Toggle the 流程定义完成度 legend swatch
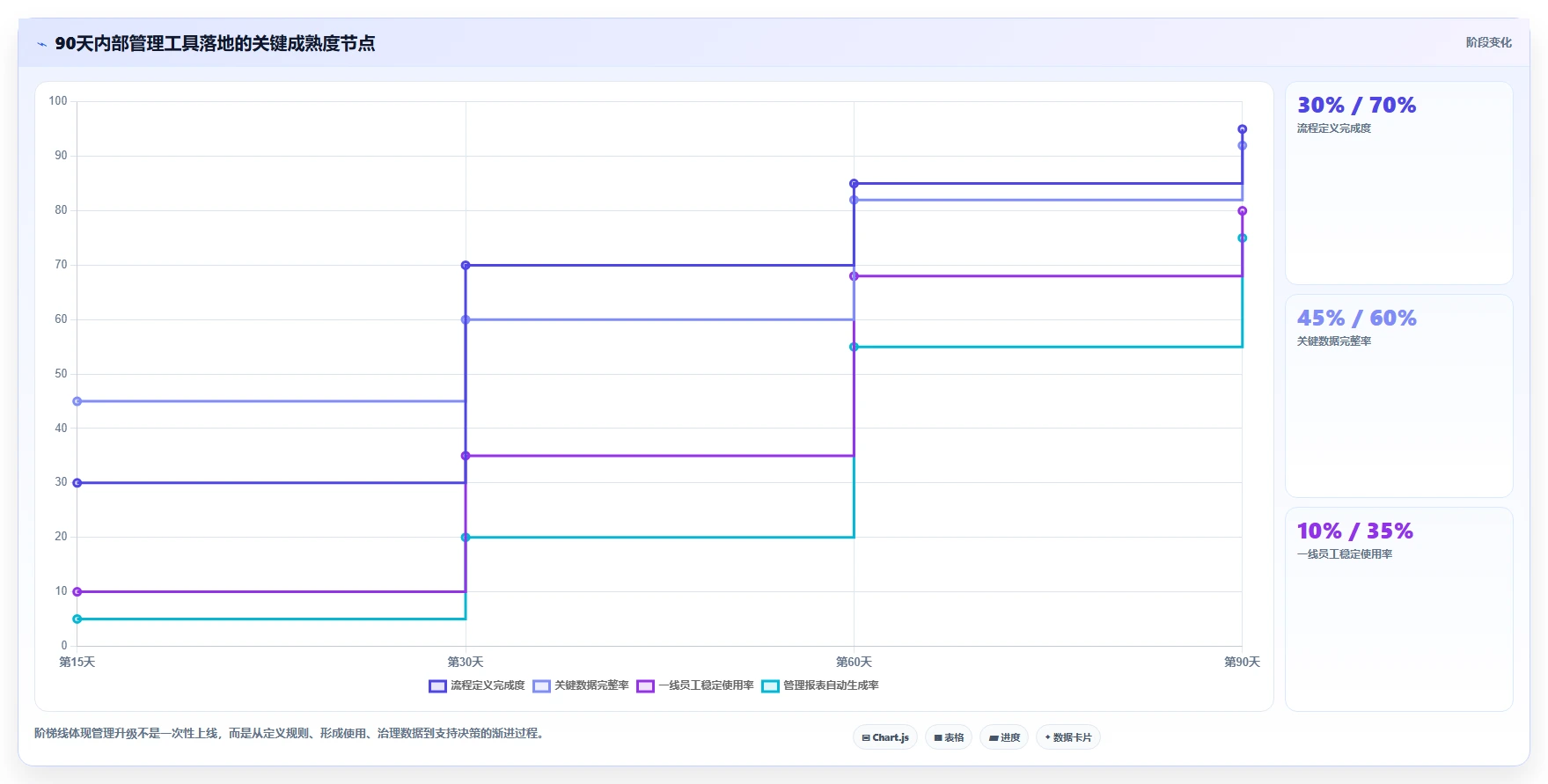This screenshot has height=784, width=1548. pyautogui.click(x=437, y=686)
